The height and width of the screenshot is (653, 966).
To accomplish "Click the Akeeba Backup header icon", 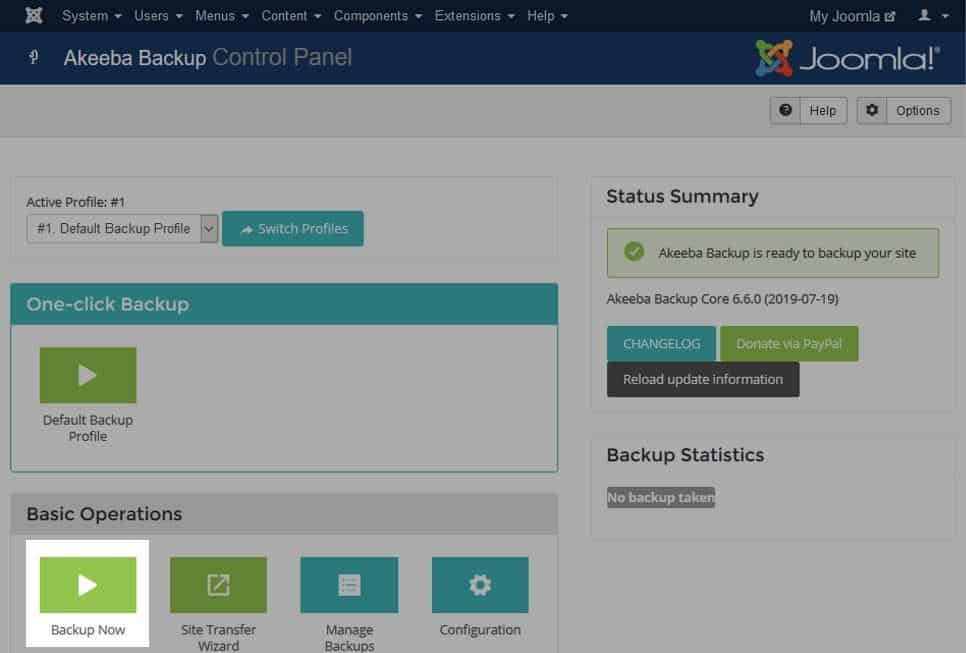I will pyautogui.click(x=34, y=58).
